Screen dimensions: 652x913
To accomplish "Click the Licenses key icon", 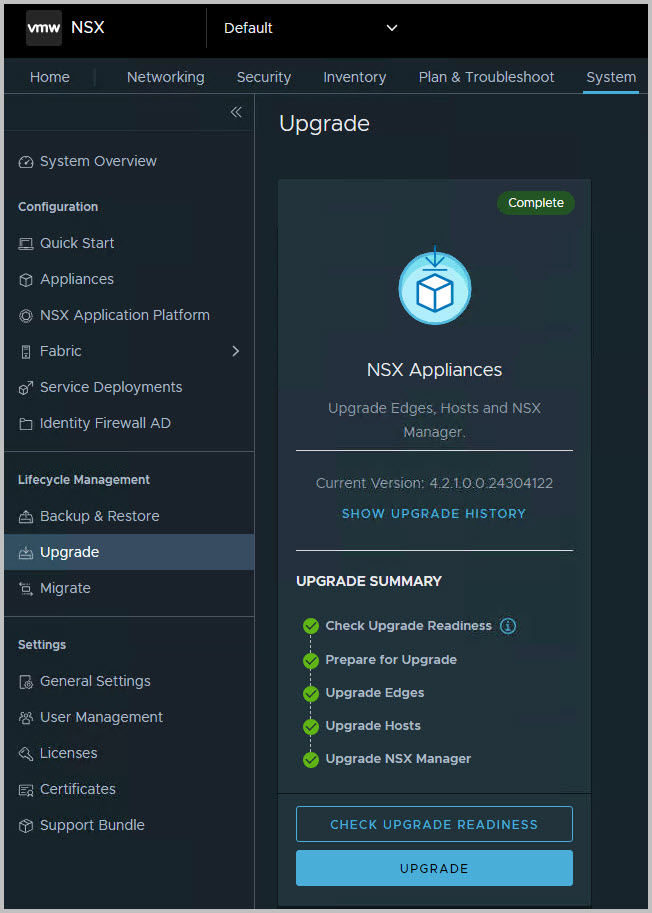I will 26,754.
